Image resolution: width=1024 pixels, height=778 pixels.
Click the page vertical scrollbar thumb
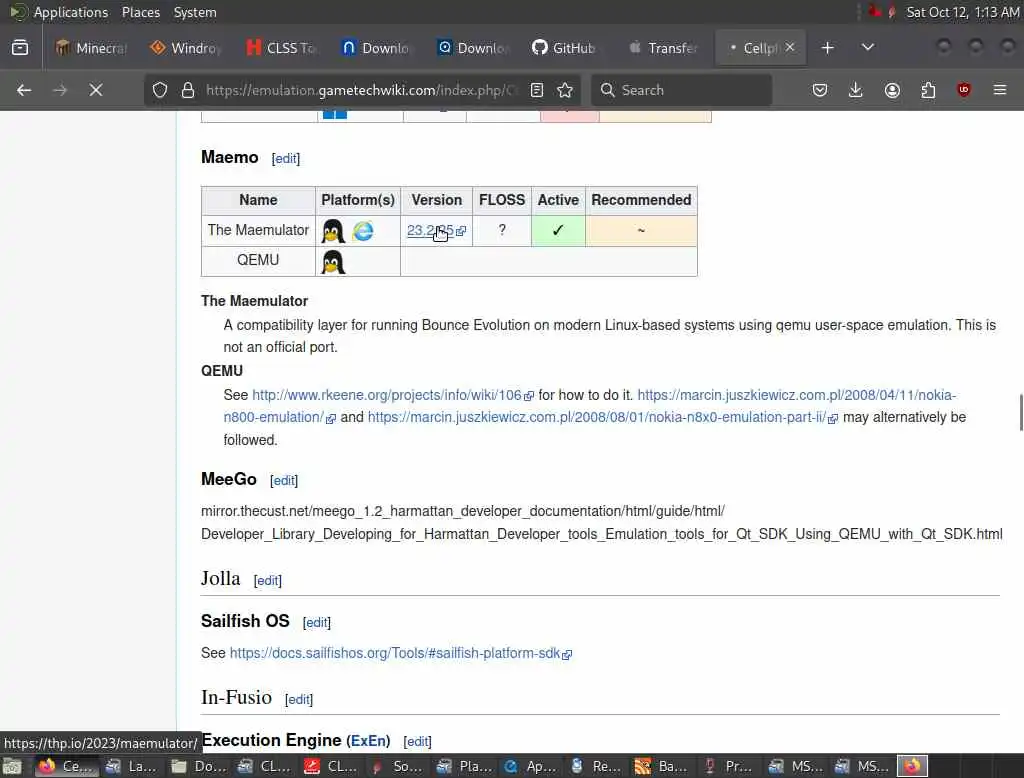tap(1021, 413)
